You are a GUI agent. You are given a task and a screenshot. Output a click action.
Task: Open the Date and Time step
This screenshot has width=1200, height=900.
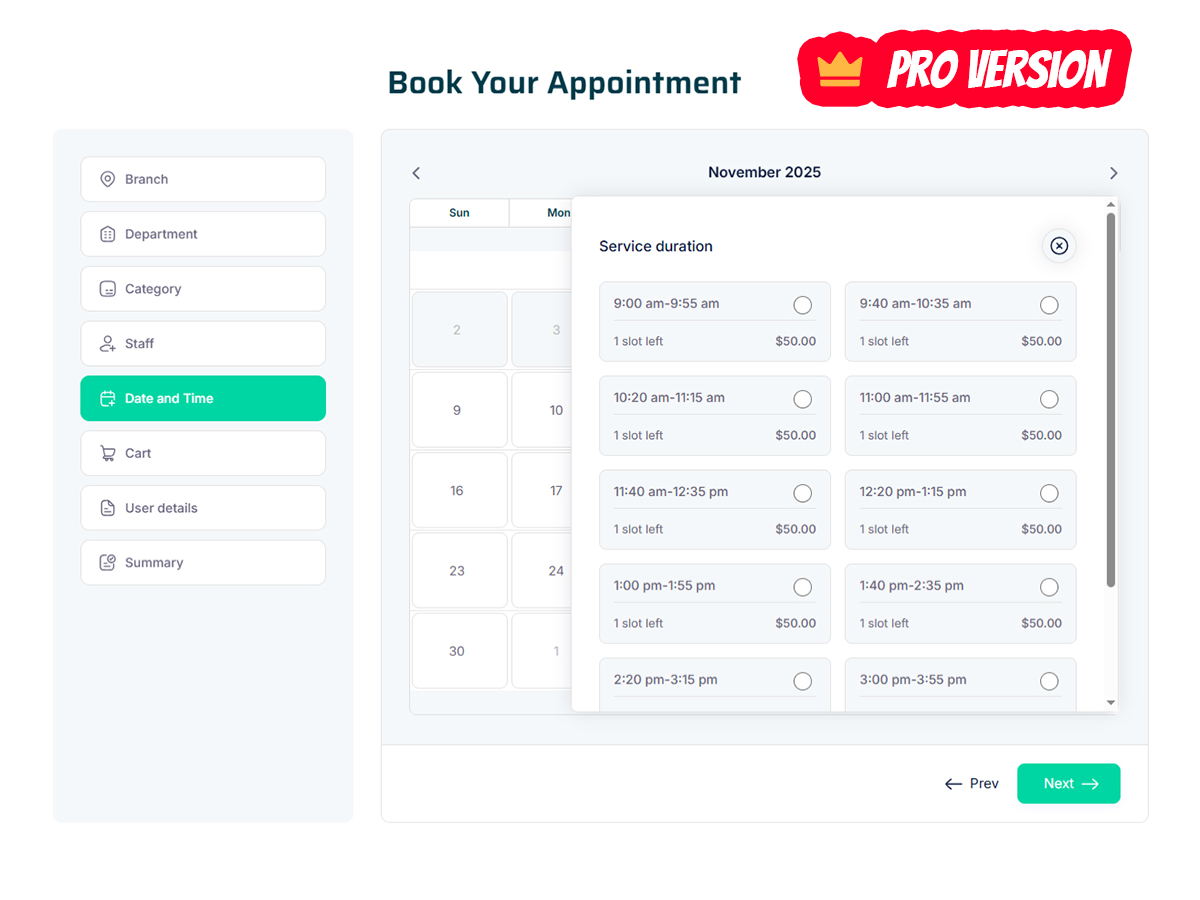tap(203, 398)
